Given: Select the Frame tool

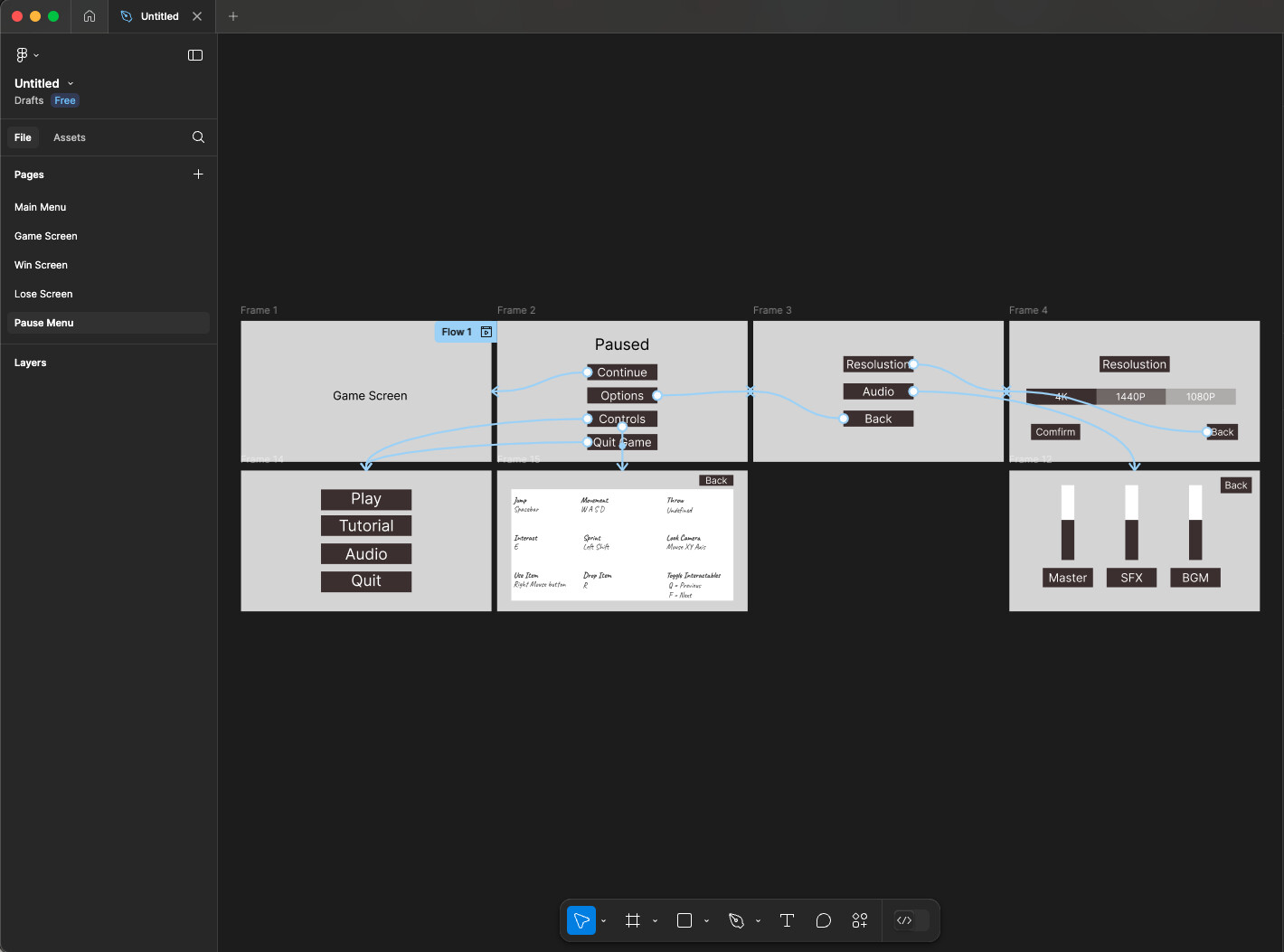Looking at the screenshot, I should point(633,920).
